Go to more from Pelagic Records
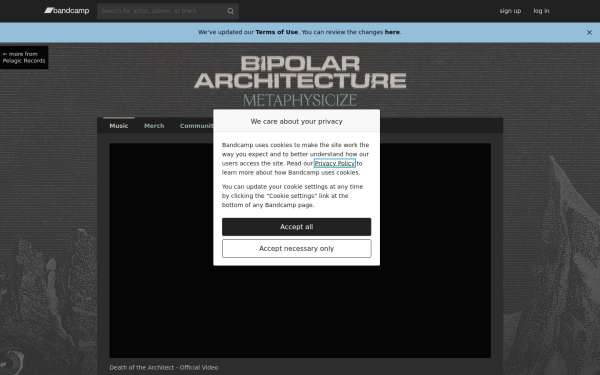600x375 pixels. [24, 57]
